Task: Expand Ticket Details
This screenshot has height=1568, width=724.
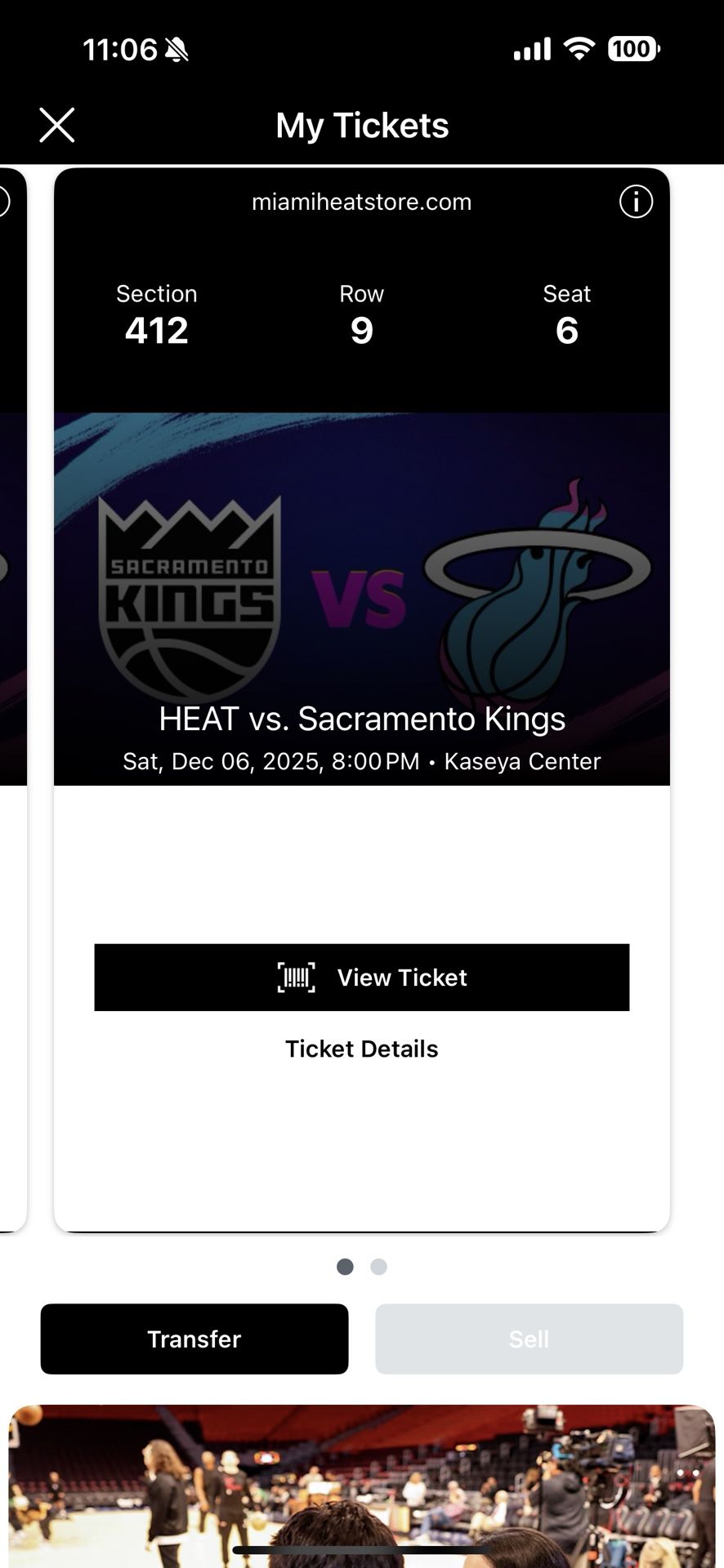Action: (361, 1048)
